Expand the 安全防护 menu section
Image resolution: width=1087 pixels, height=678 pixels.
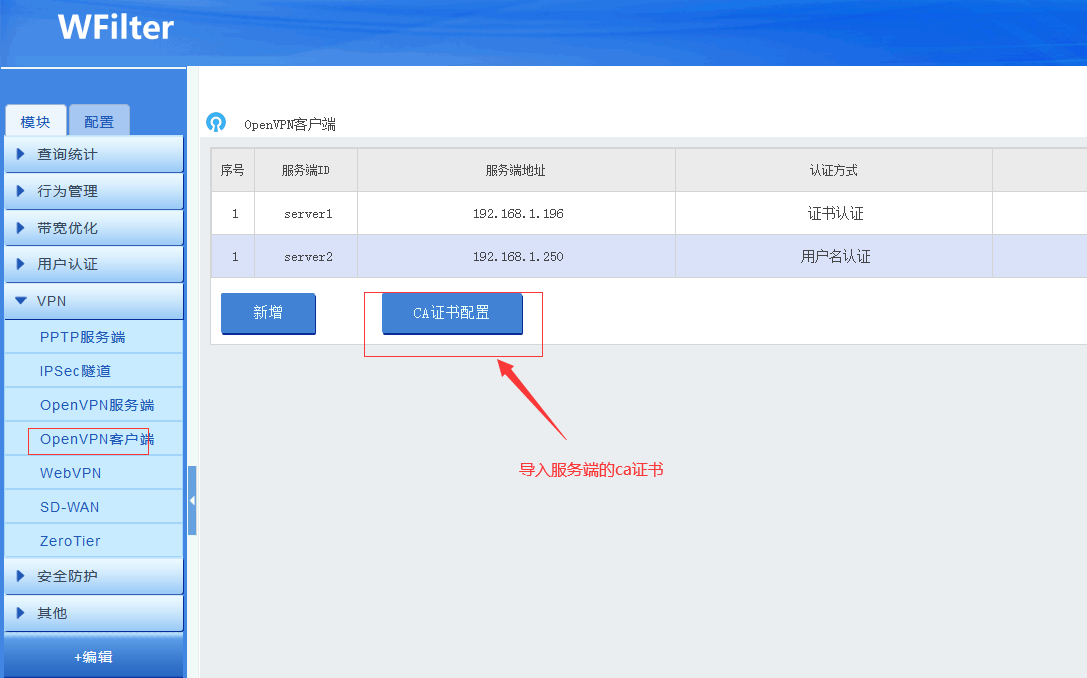coord(93,577)
